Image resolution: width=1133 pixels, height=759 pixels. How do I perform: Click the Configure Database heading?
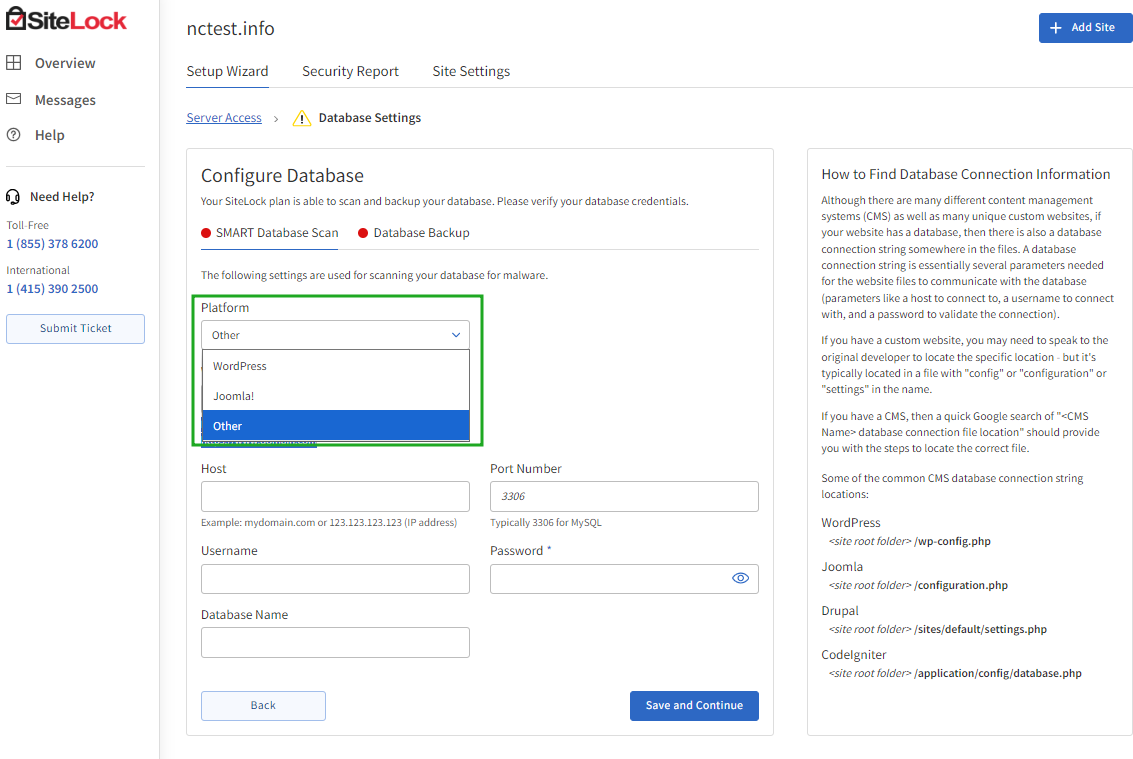tap(283, 176)
